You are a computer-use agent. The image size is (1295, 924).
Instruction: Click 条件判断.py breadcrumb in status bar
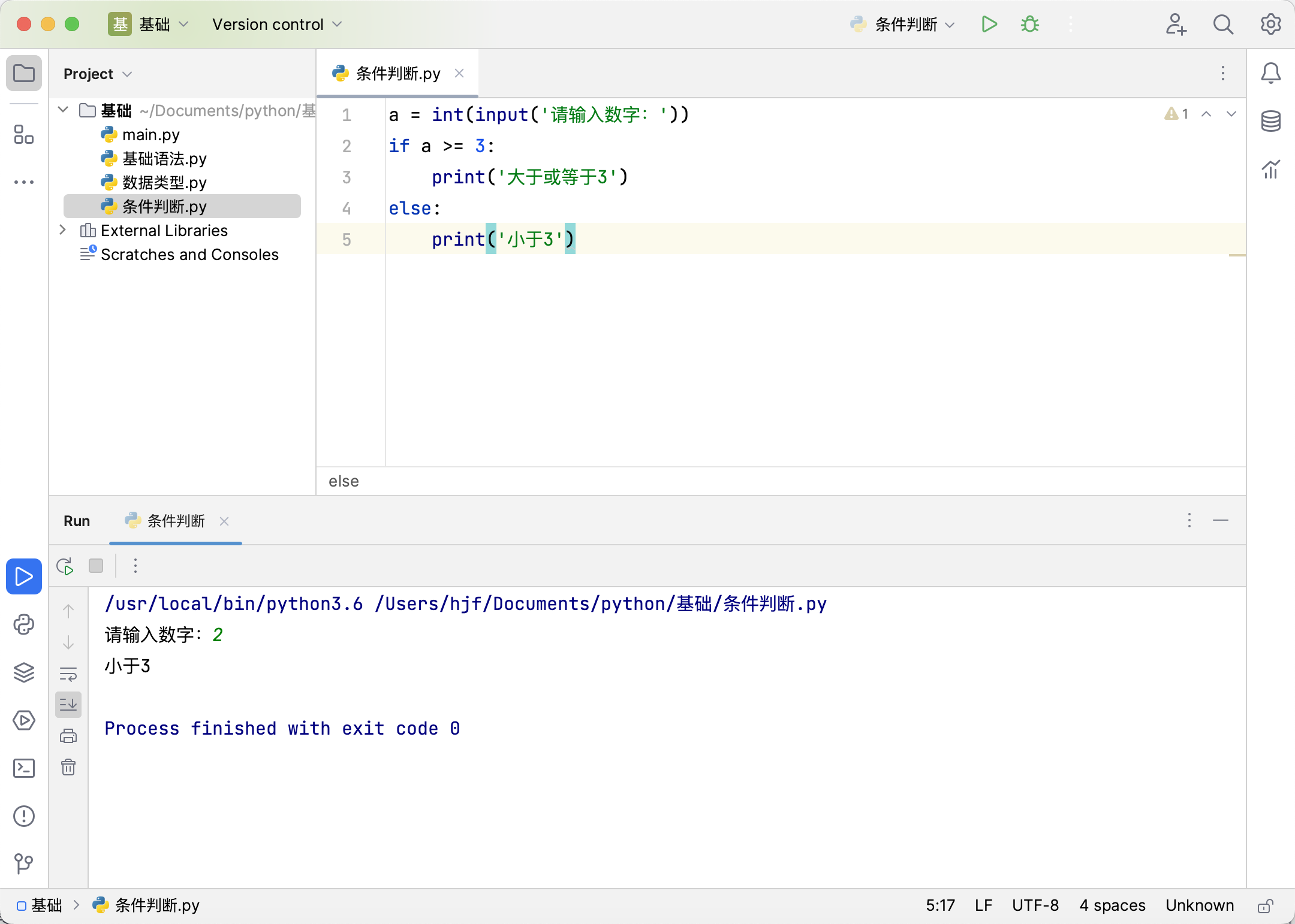pyautogui.click(x=146, y=905)
